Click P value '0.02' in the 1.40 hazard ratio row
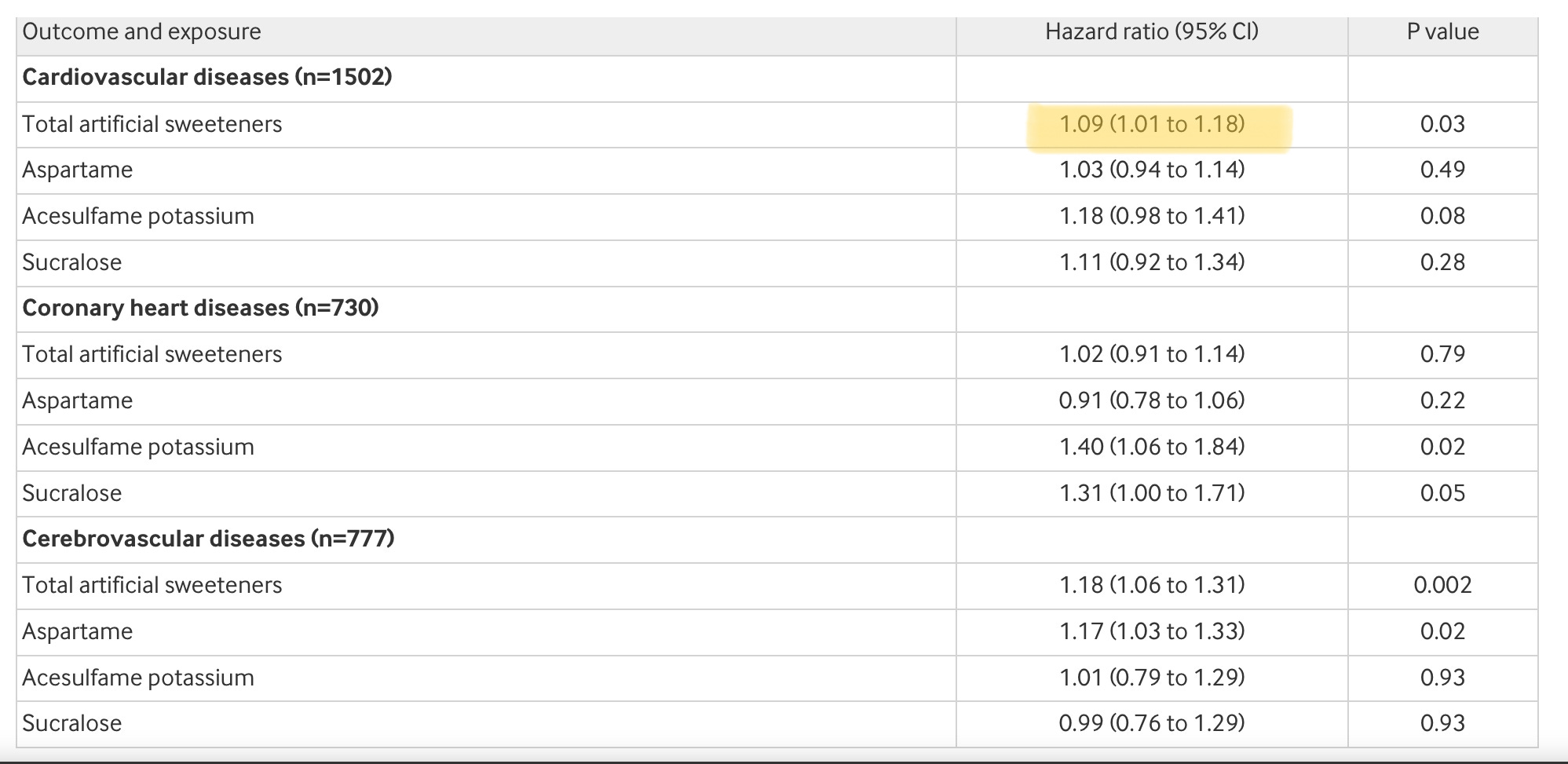Screen dimensions: 1568x764 click(1442, 447)
